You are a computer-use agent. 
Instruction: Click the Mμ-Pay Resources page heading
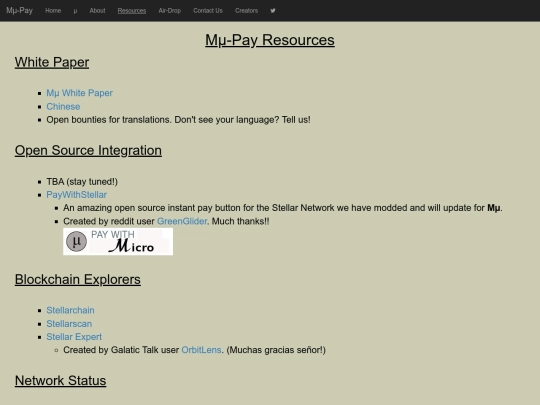[270, 40]
